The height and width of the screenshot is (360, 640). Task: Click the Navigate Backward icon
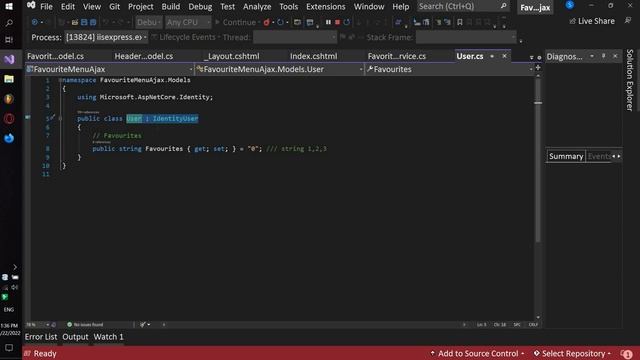point(35,22)
